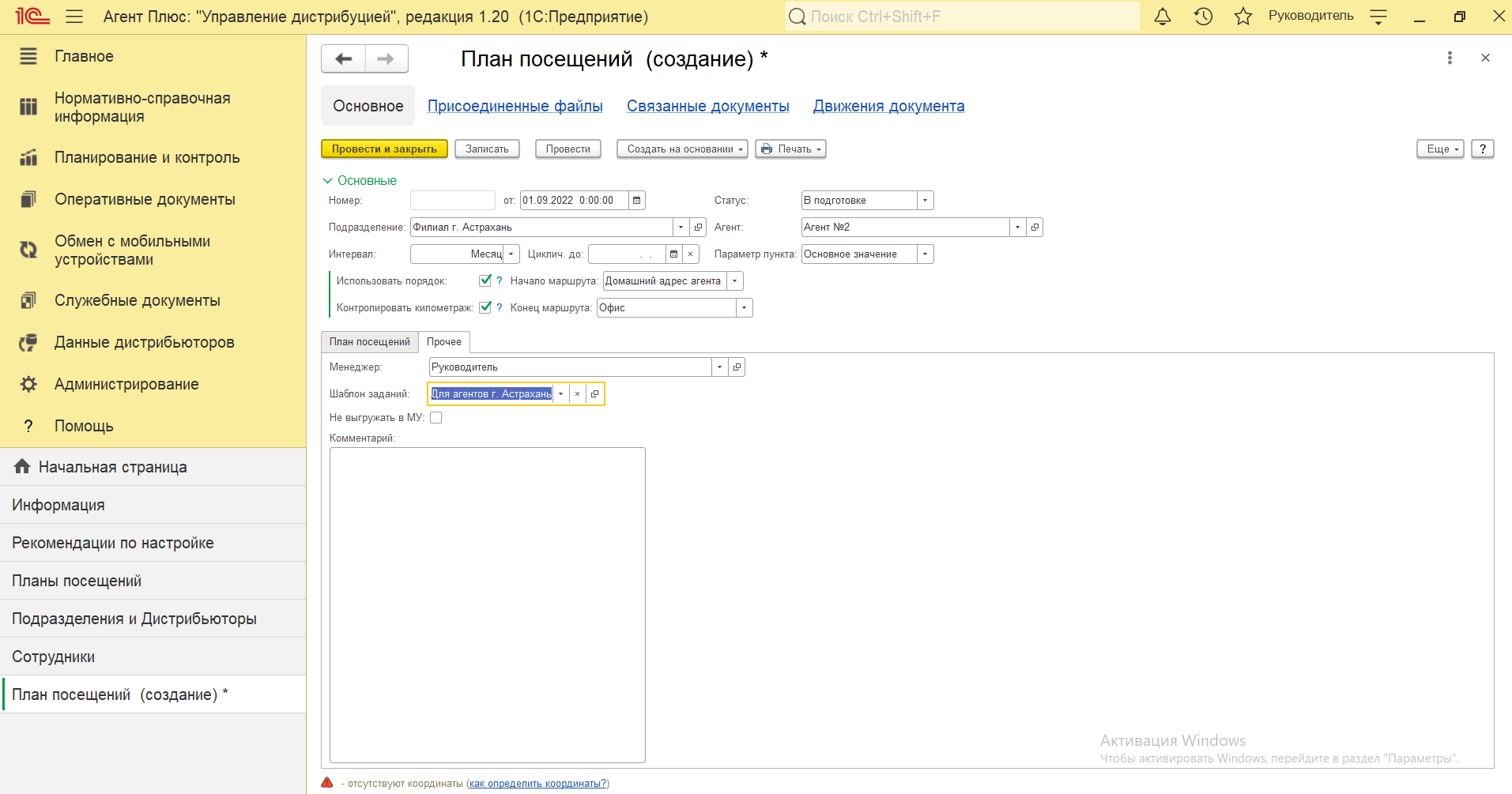Toggle Контролировать километраж checkbox
1512x794 pixels.
[x=485, y=307]
